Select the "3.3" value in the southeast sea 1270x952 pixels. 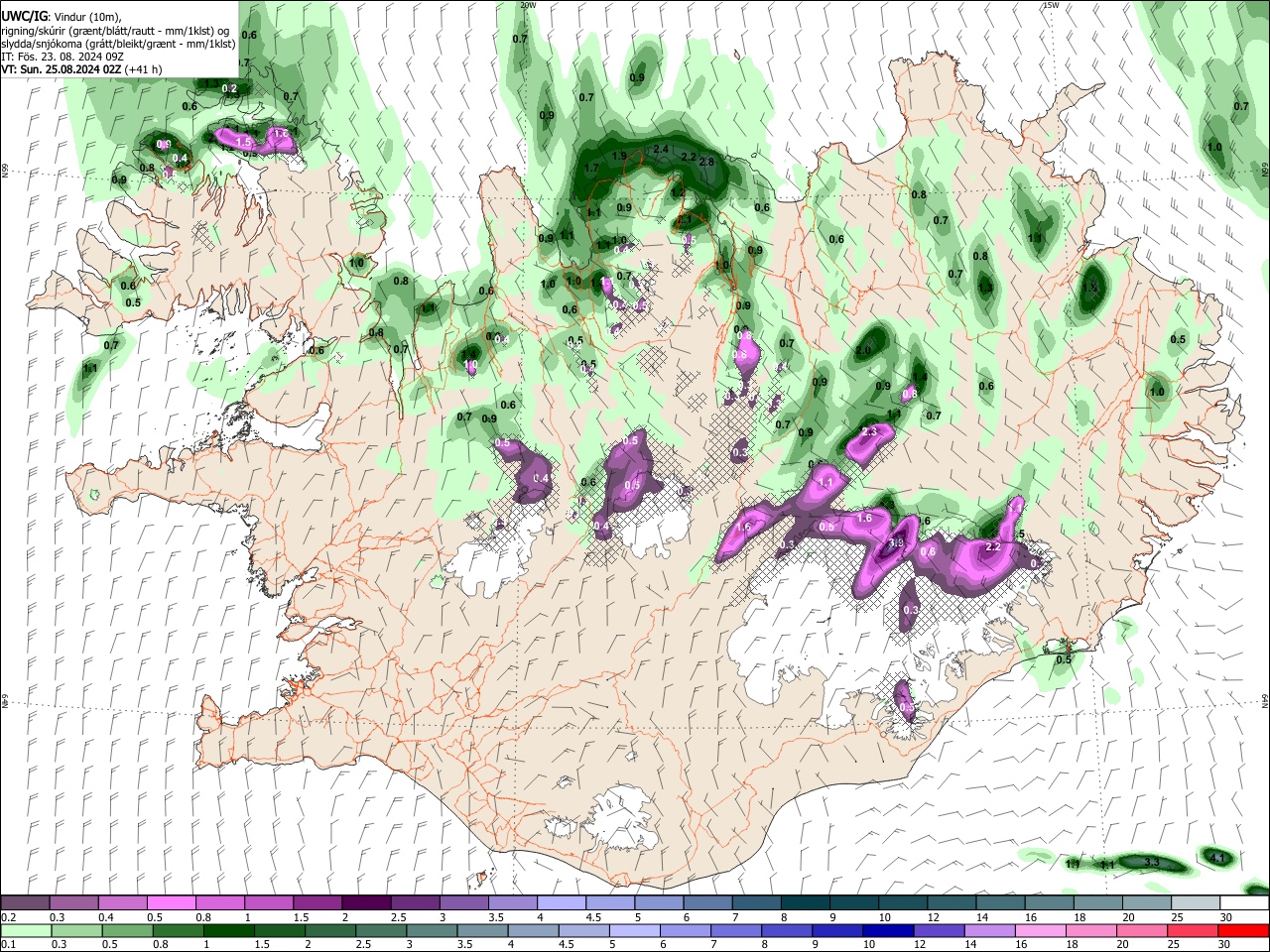coord(1152,863)
